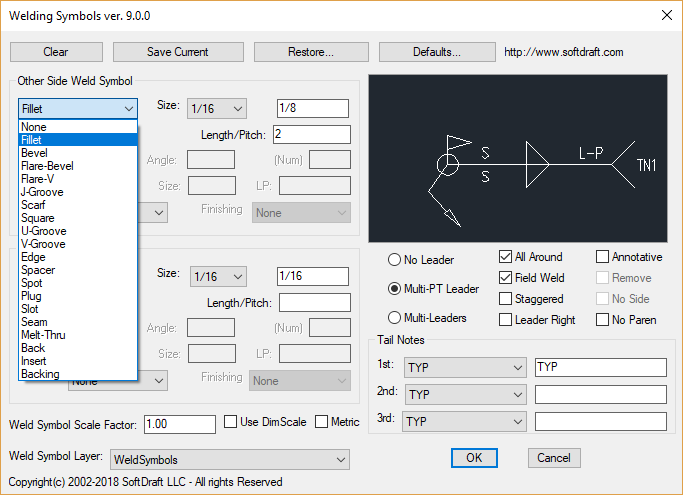Click the lower size field containing 1/16
This screenshot has height=495, width=683.
(313, 276)
